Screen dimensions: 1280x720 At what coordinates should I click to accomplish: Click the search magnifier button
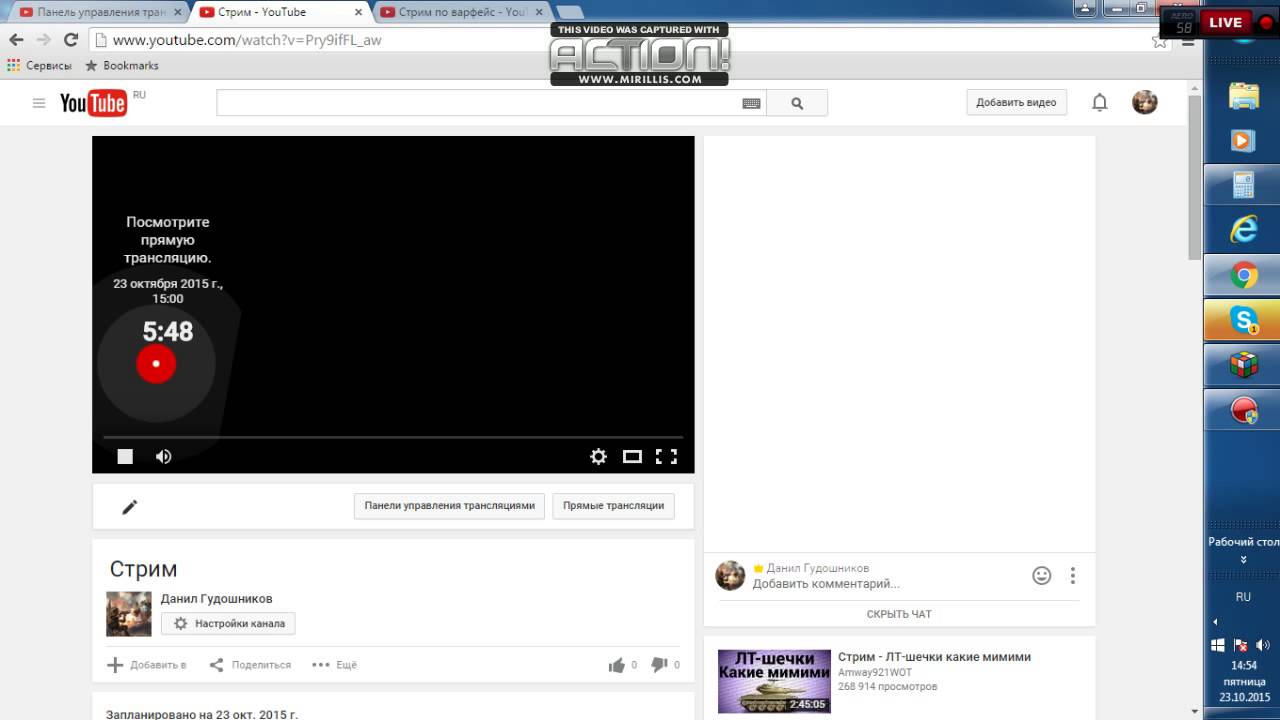pyautogui.click(x=797, y=103)
